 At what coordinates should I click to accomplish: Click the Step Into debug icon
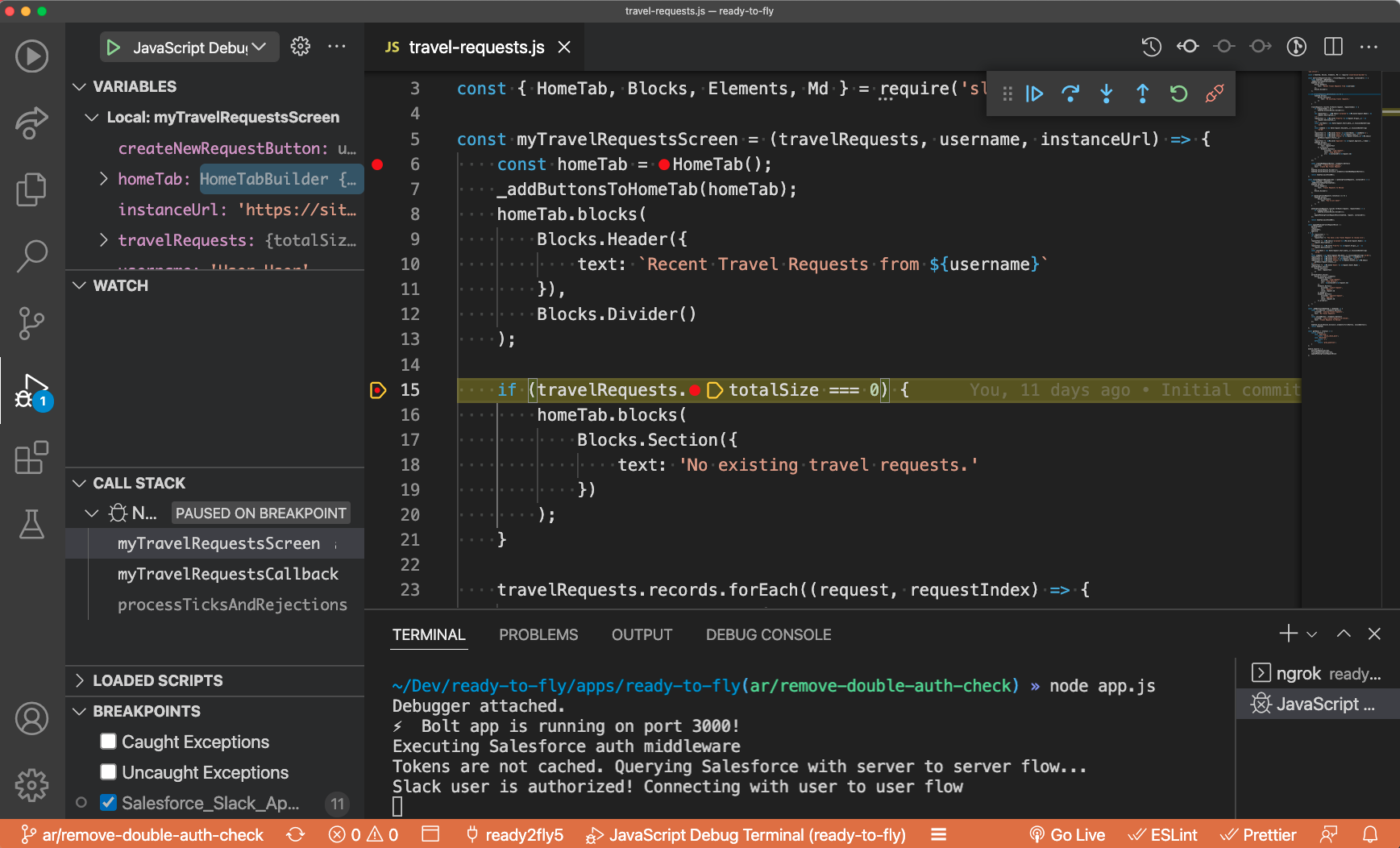coord(1106,93)
